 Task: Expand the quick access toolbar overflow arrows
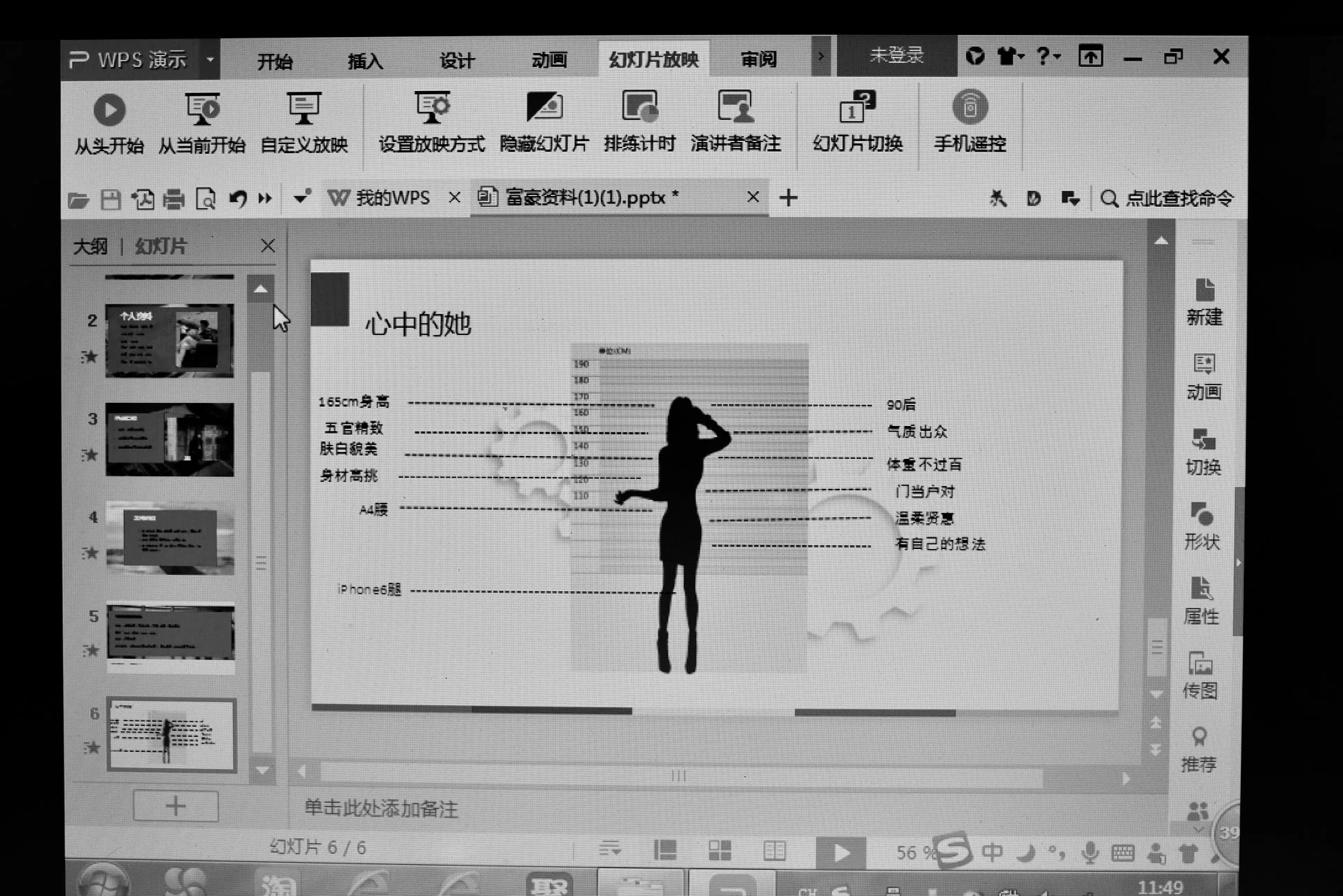coord(265,199)
